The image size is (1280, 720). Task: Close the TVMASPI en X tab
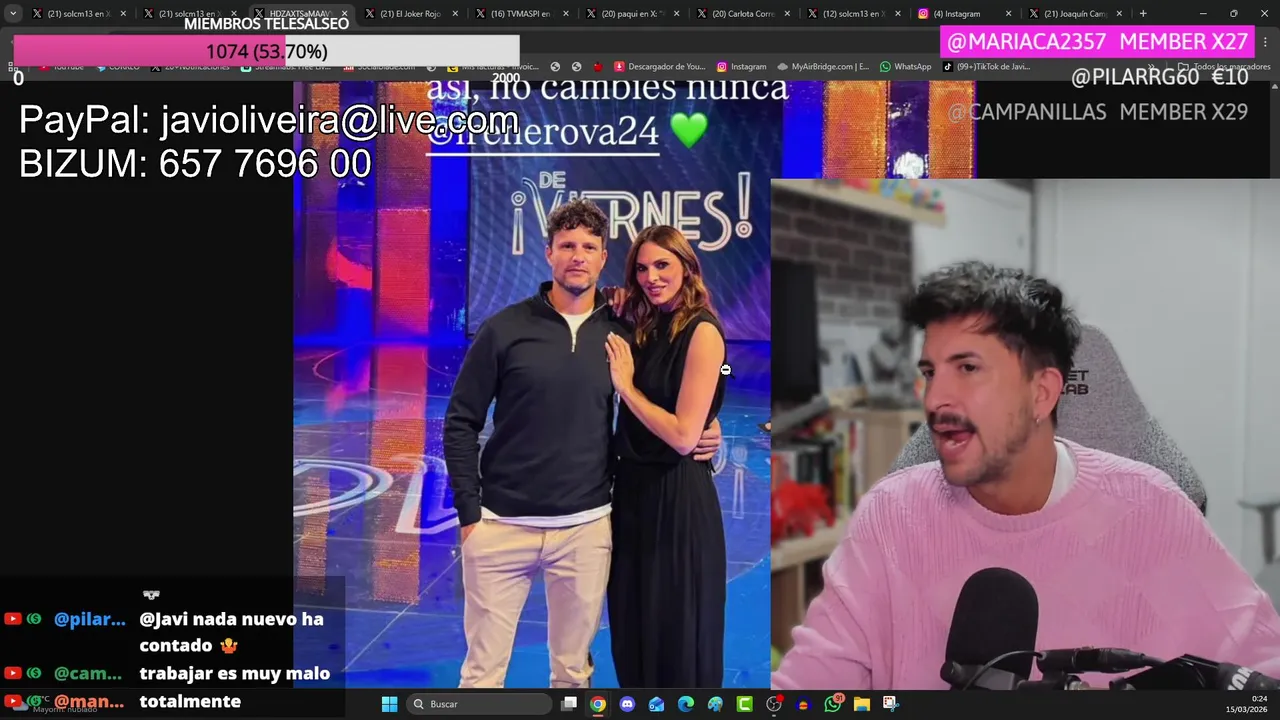pos(566,14)
